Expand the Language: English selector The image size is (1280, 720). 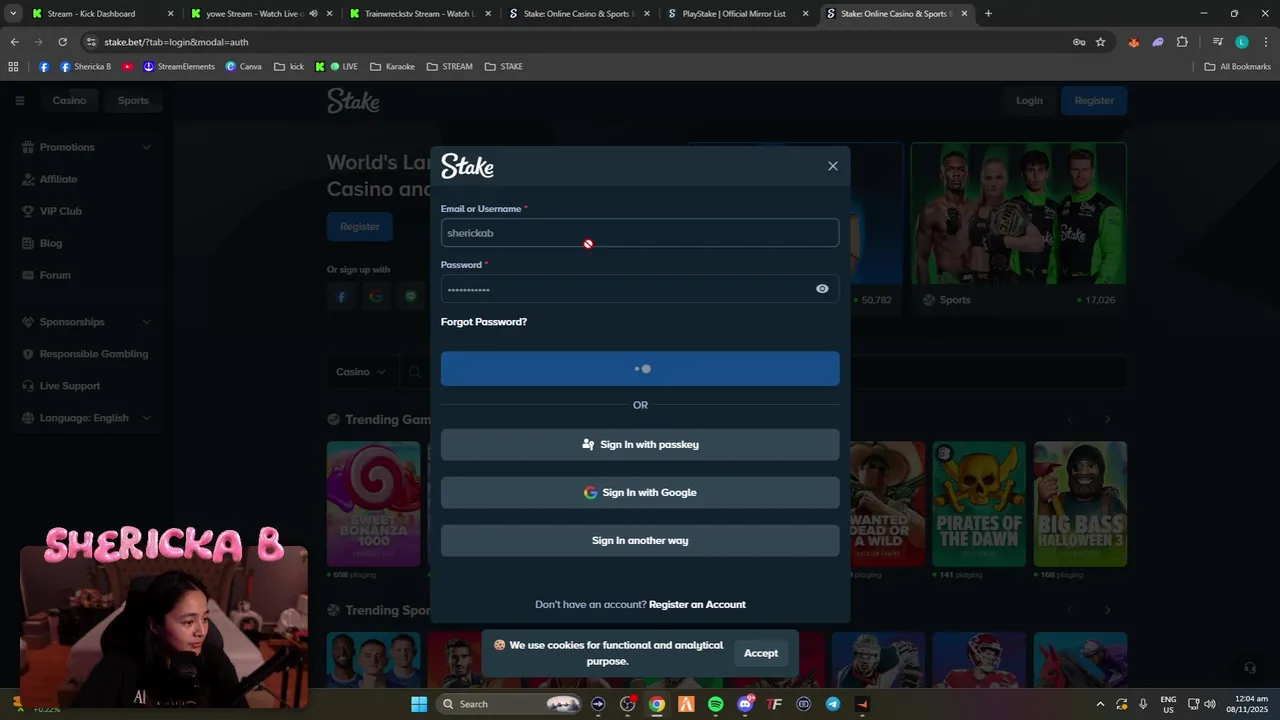pos(86,418)
